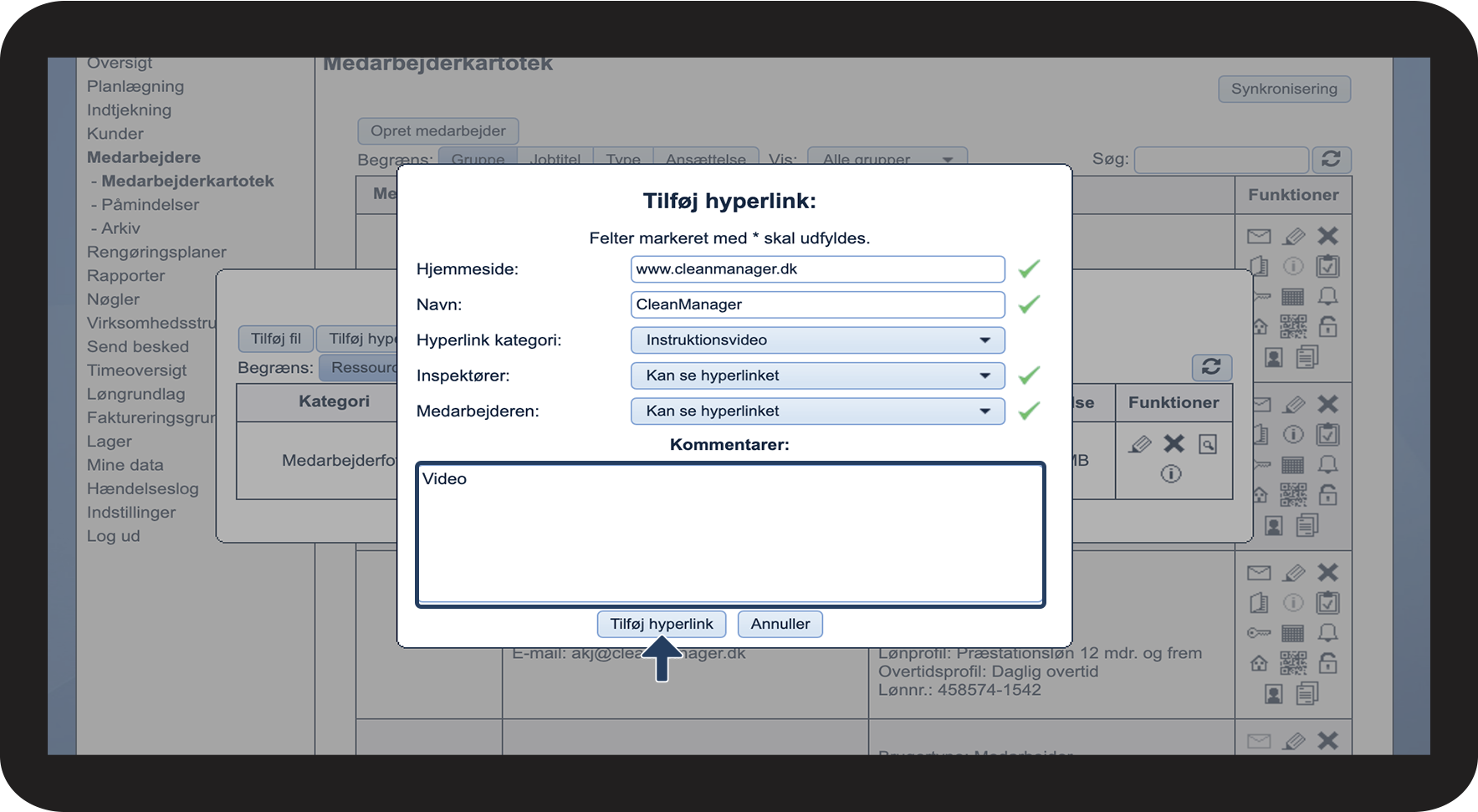The image size is (1478, 812).
Task: Click calendar grid icon in topmost employee row
Action: click(1293, 297)
